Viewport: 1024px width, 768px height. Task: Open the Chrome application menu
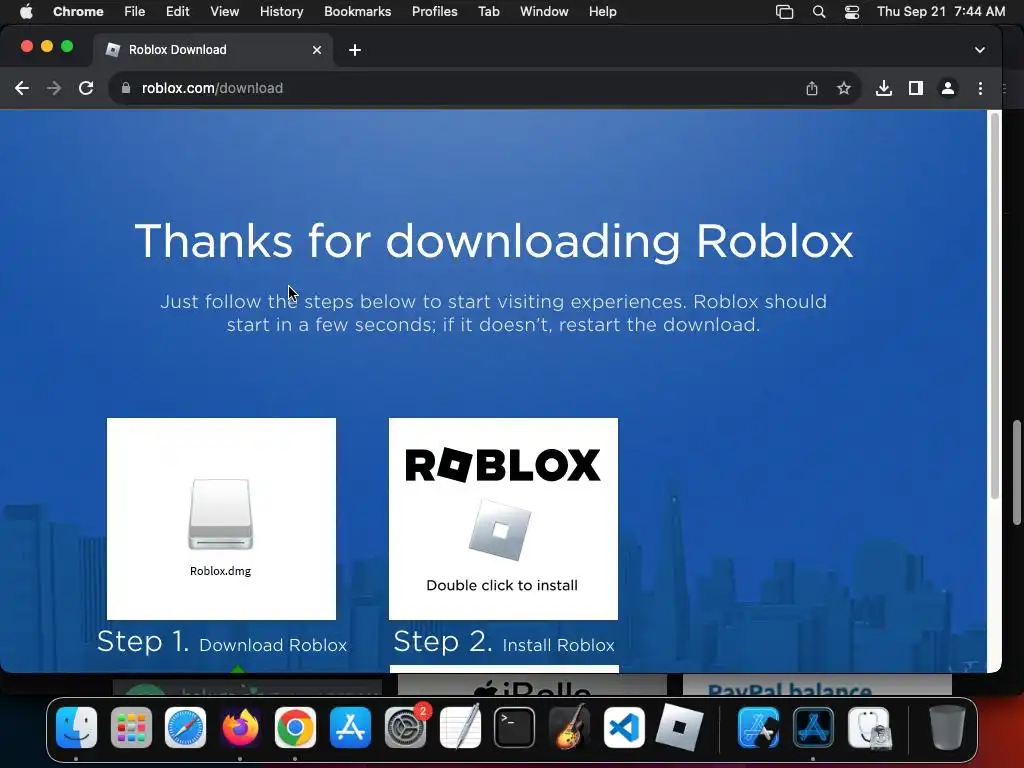(x=78, y=12)
